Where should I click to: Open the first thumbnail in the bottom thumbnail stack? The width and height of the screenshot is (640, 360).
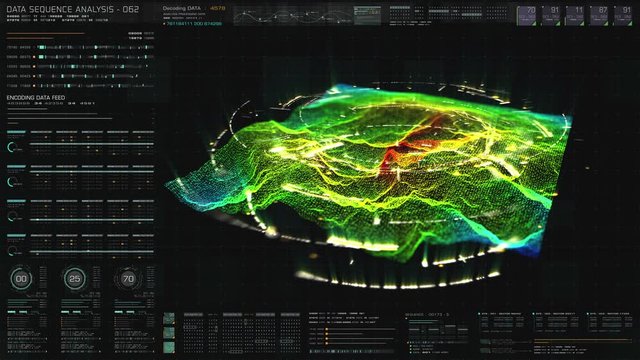click(169, 318)
